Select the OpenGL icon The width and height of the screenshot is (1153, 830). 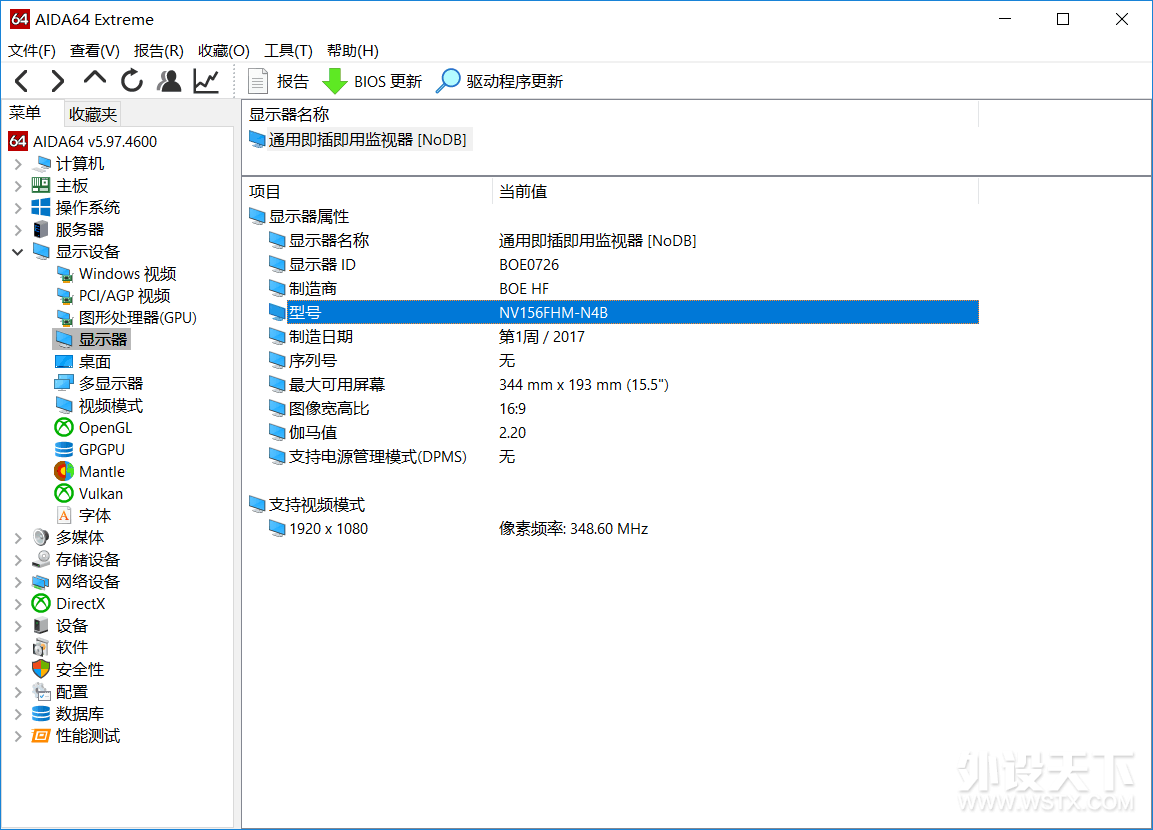click(x=65, y=428)
